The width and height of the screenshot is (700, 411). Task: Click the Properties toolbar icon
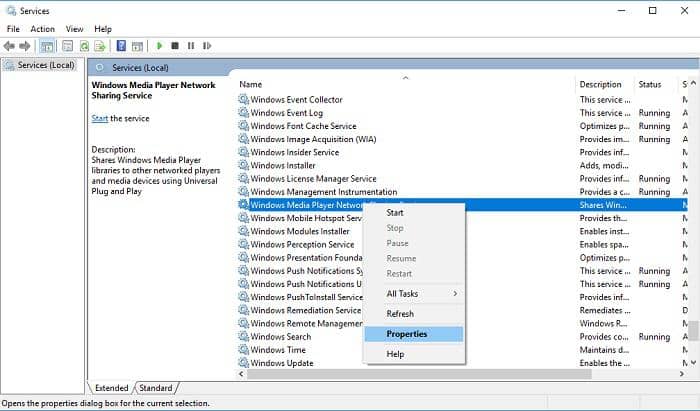point(67,46)
